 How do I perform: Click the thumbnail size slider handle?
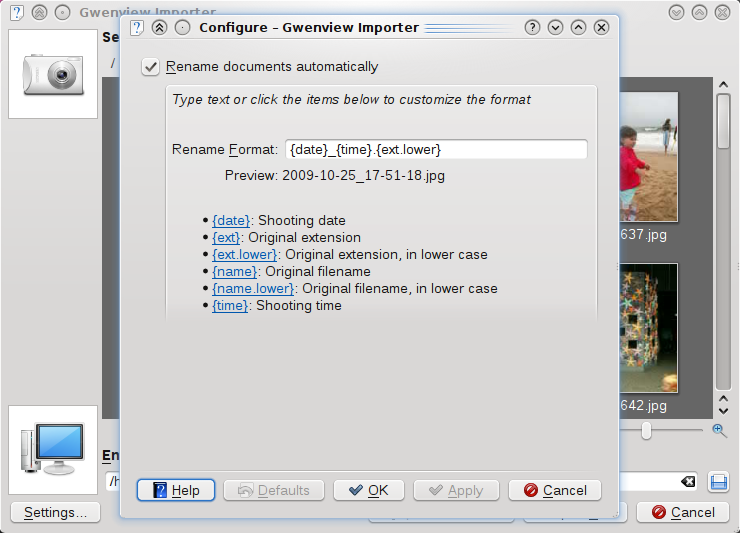coord(646,431)
